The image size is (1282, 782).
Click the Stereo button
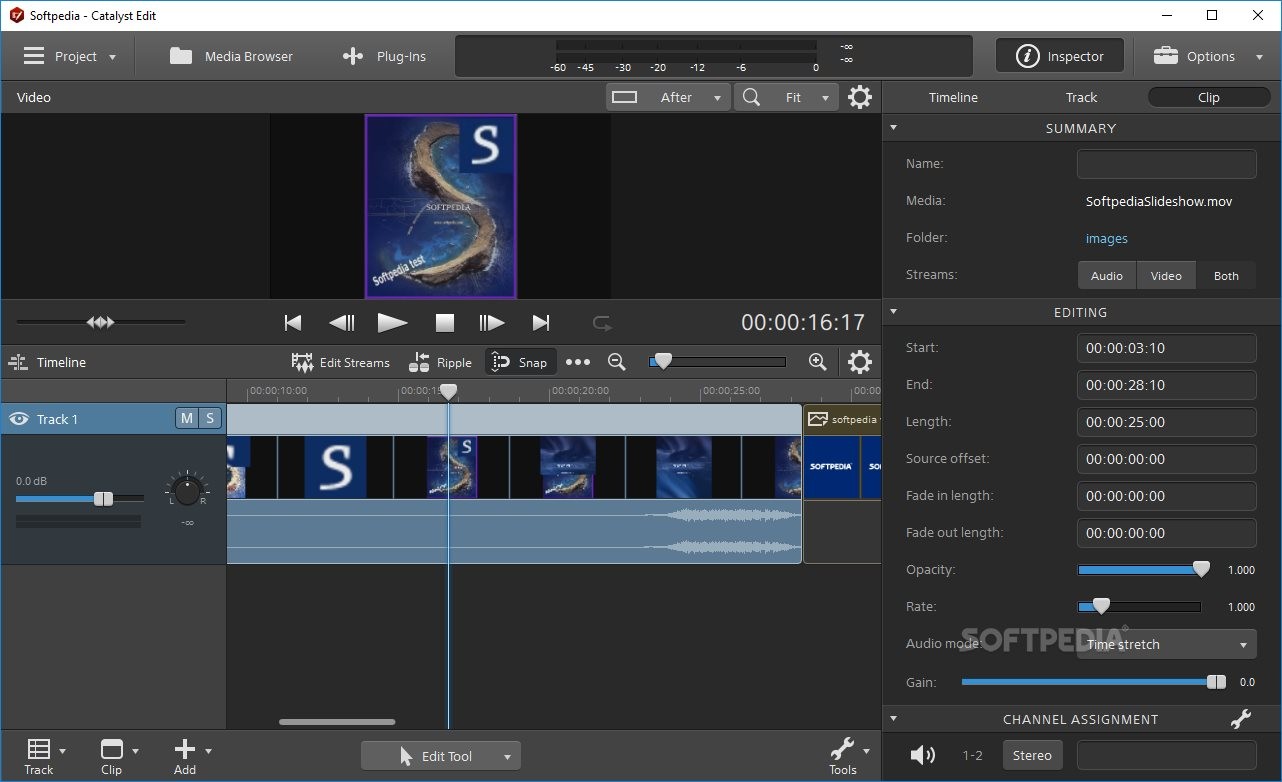[1032, 755]
